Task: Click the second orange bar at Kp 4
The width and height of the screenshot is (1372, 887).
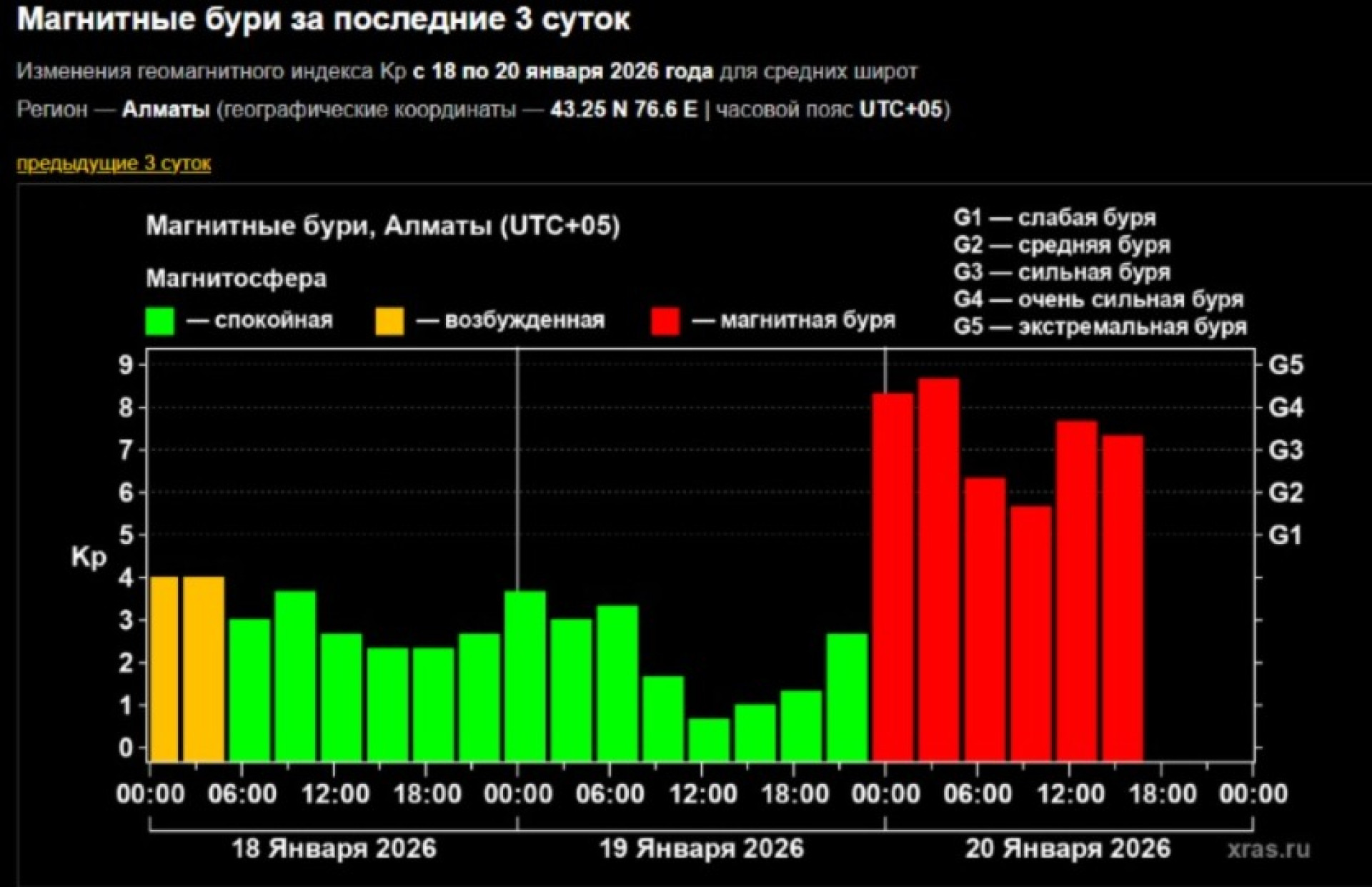Action: (204, 668)
